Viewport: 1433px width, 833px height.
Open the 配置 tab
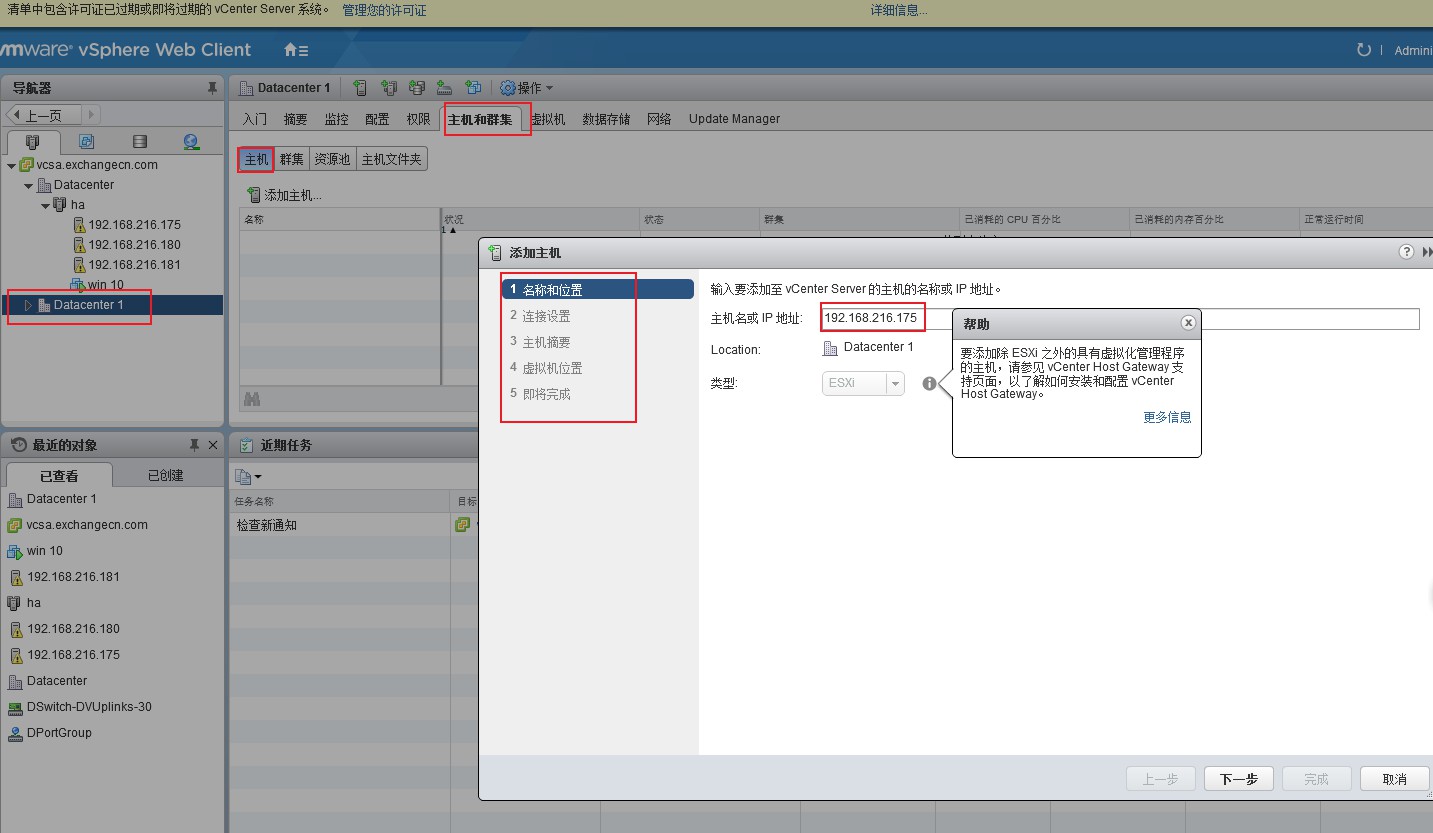click(377, 119)
